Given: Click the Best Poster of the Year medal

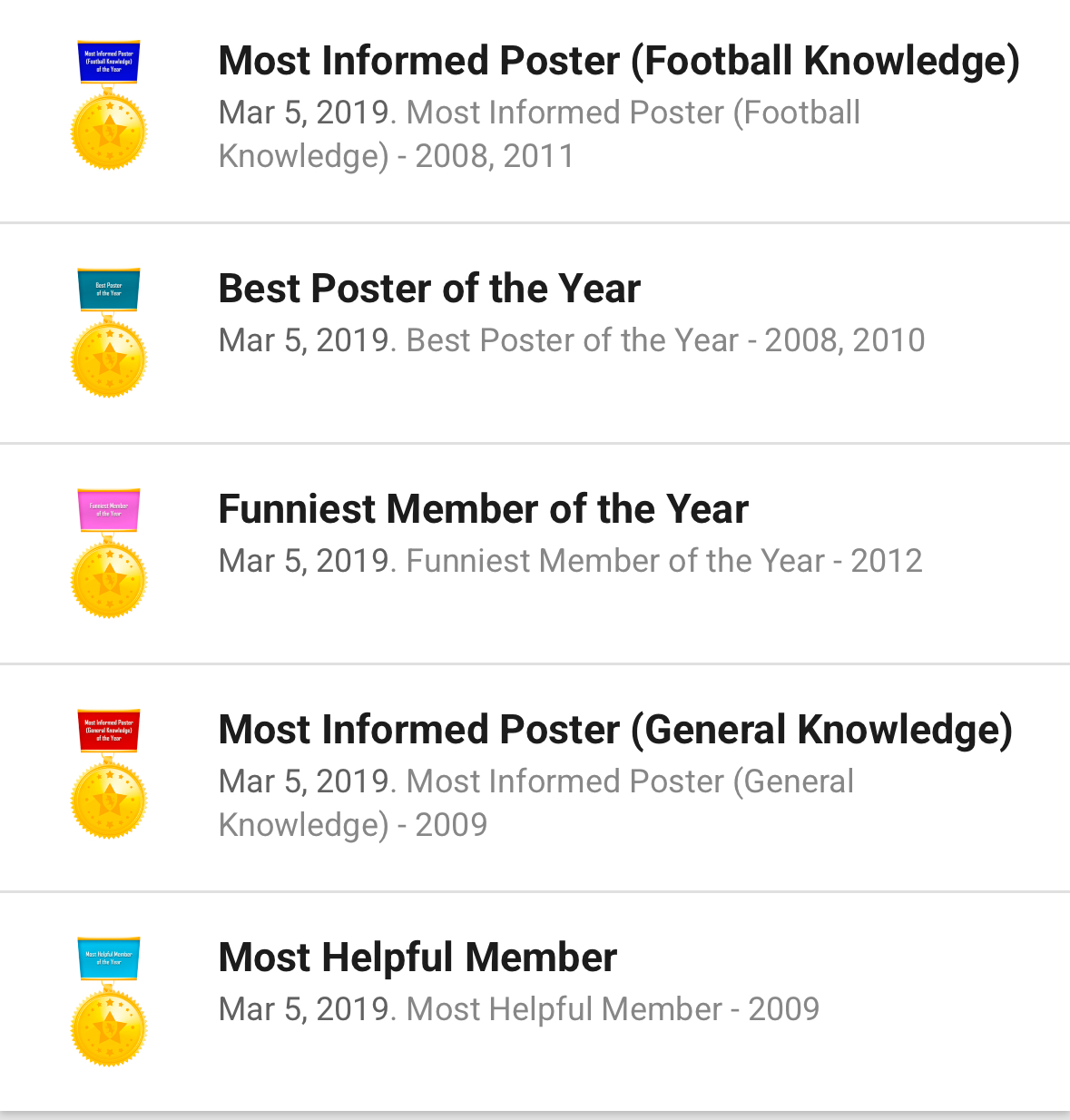Looking at the screenshot, I should (109, 333).
